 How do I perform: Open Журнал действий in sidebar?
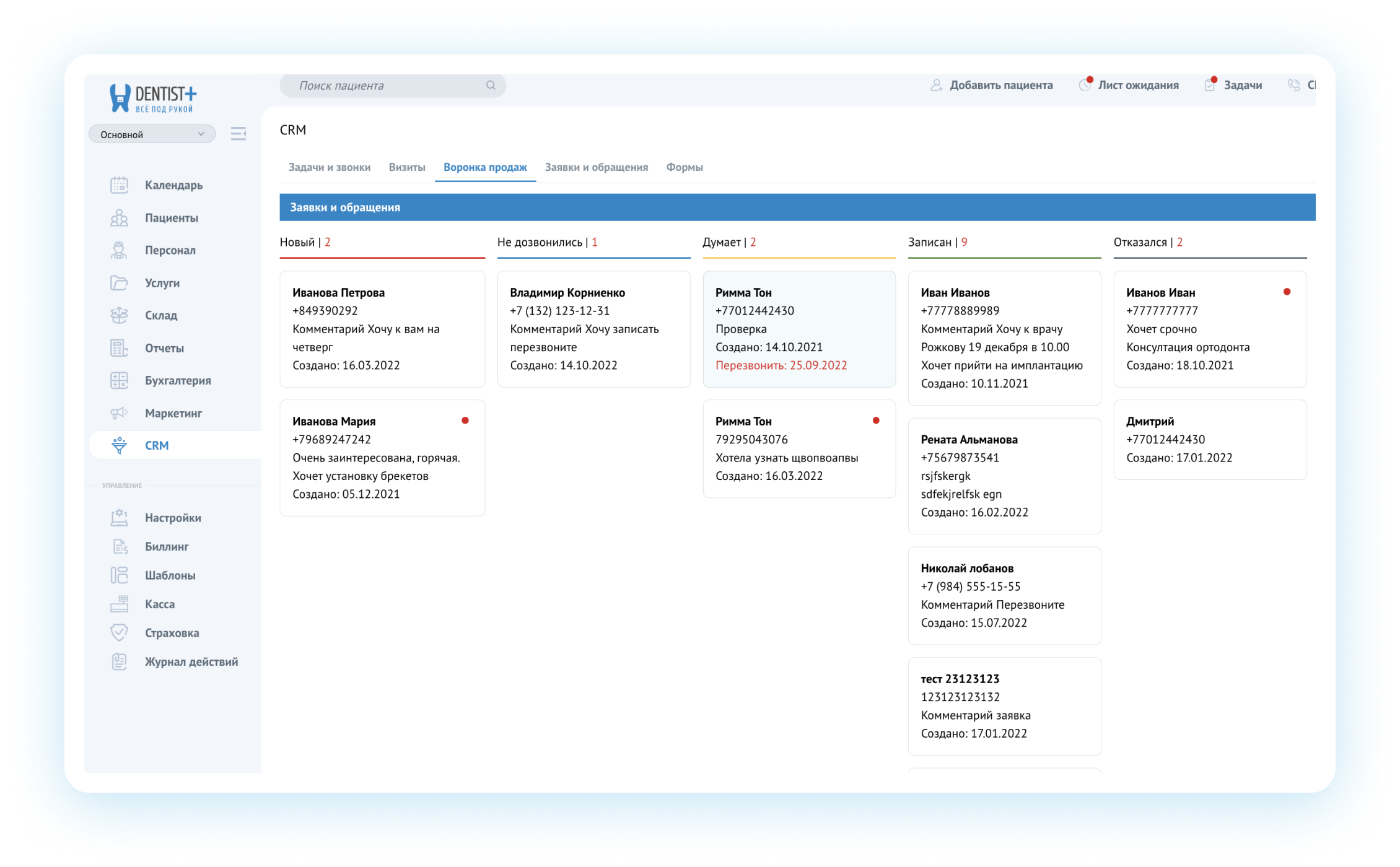(x=191, y=661)
